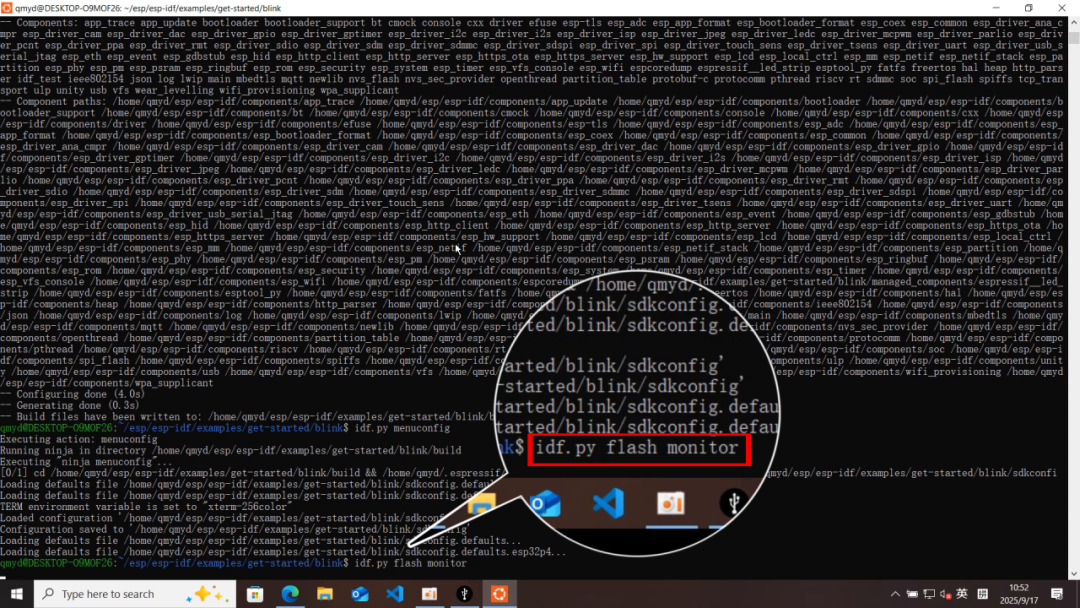Click the '-- Generating done (0.3s)' line
Image resolution: width=1080 pixels, height=608 pixels.
(x=70, y=406)
